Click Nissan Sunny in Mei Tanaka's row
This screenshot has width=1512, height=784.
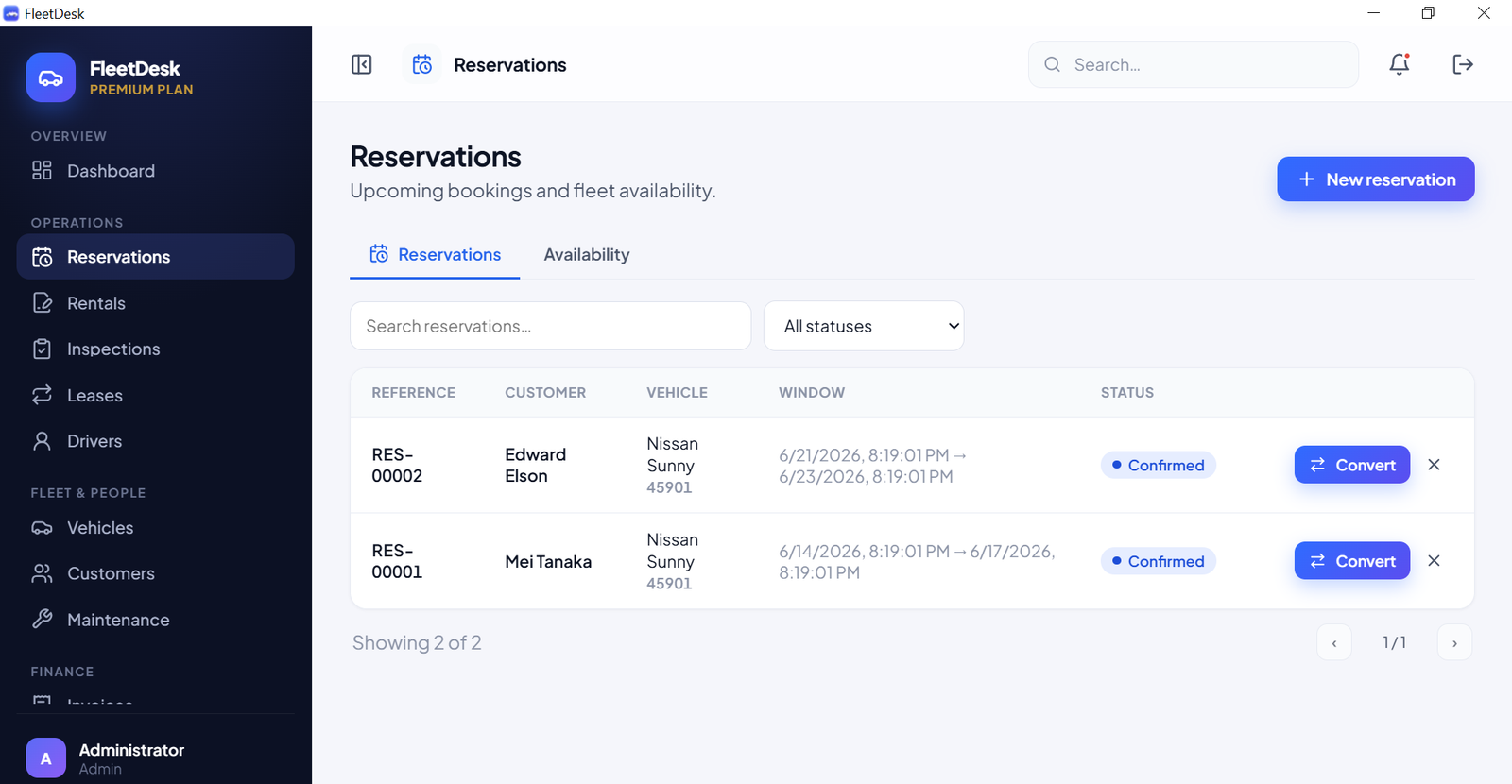(x=672, y=551)
